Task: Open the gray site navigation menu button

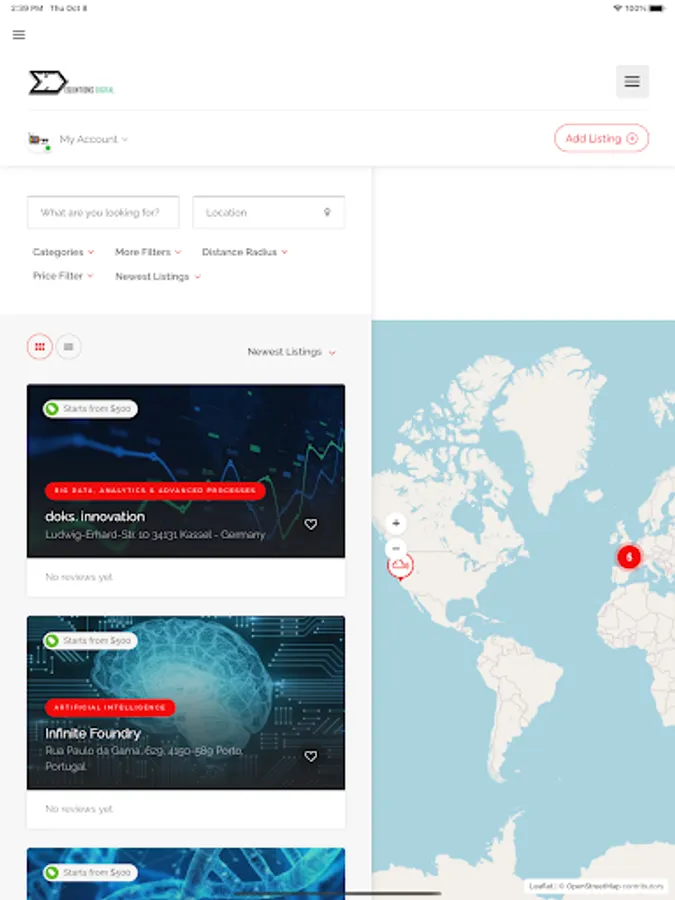Action: [x=632, y=82]
